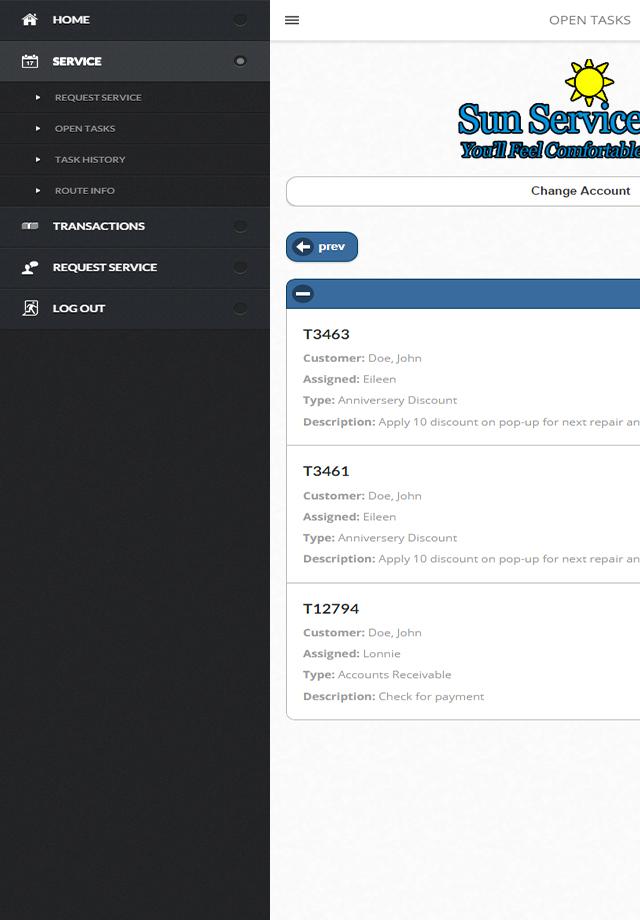The width and height of the screenshot is (640, 920).
Task: Toggle the Service indicator circle
Action: (x=240, y=61)
